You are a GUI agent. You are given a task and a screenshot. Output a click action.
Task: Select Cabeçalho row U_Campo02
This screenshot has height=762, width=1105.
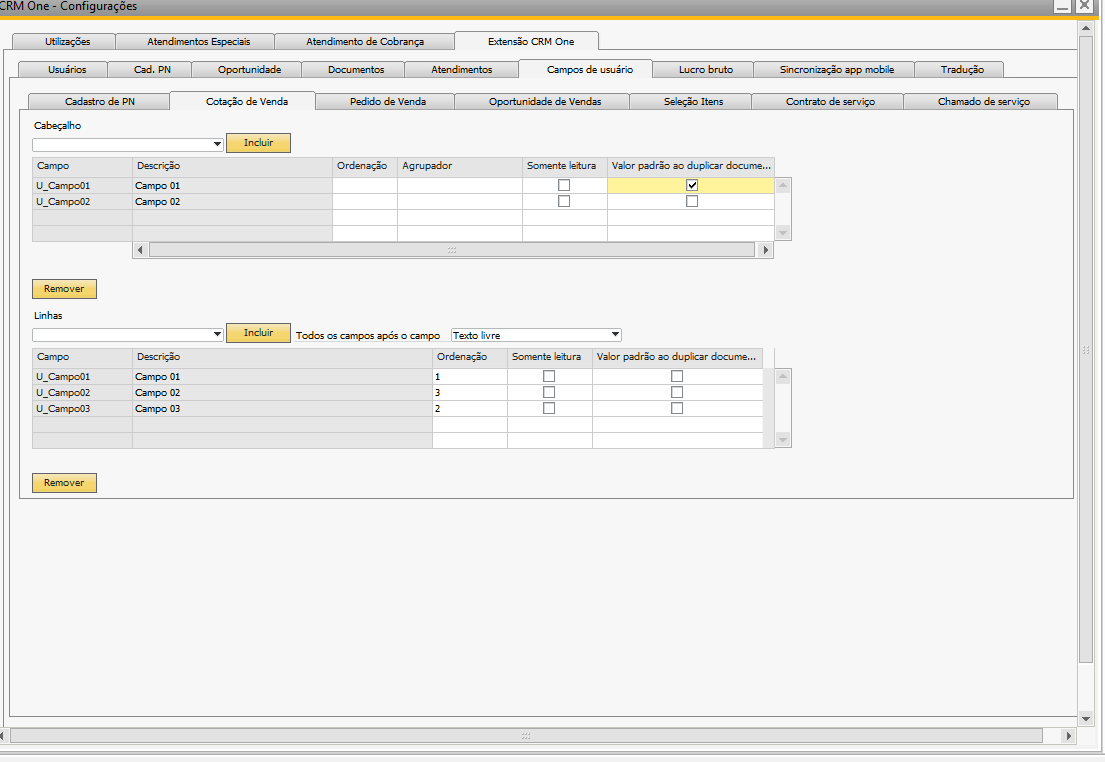tap(82, 202)
